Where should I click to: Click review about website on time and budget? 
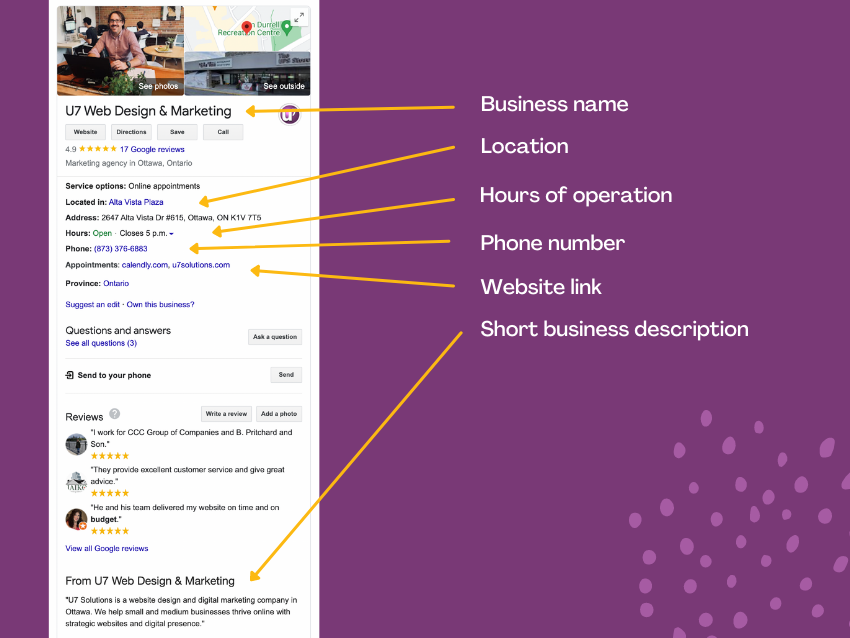185,513
